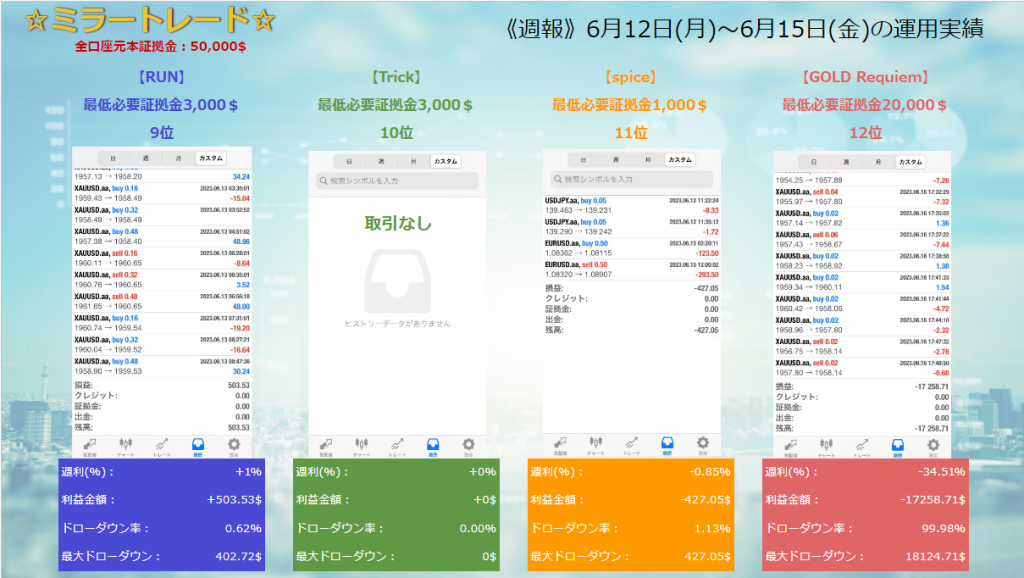Open Chart icon in RUN panel
The image size is (1024, 578).
[126, 445]
